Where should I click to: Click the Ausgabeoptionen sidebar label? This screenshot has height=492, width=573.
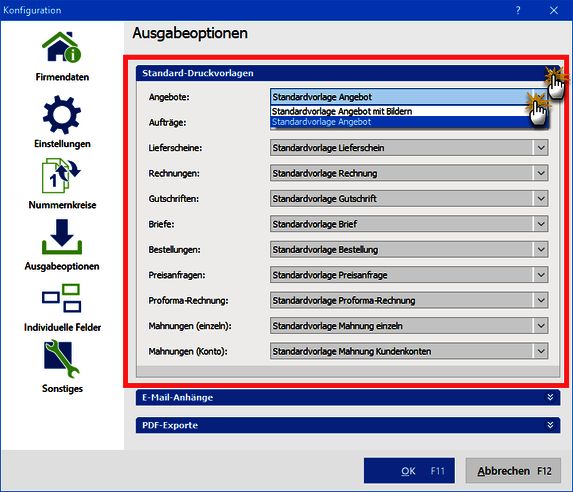[x=62, y=266]
